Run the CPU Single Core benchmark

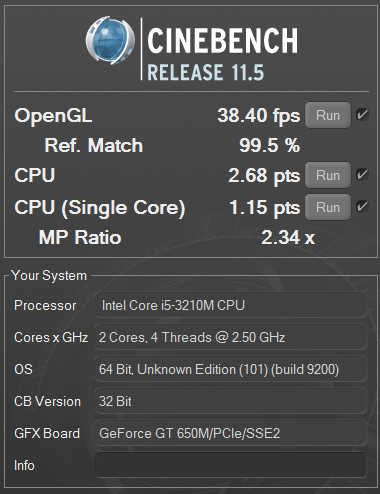click(x=328, y=207)
